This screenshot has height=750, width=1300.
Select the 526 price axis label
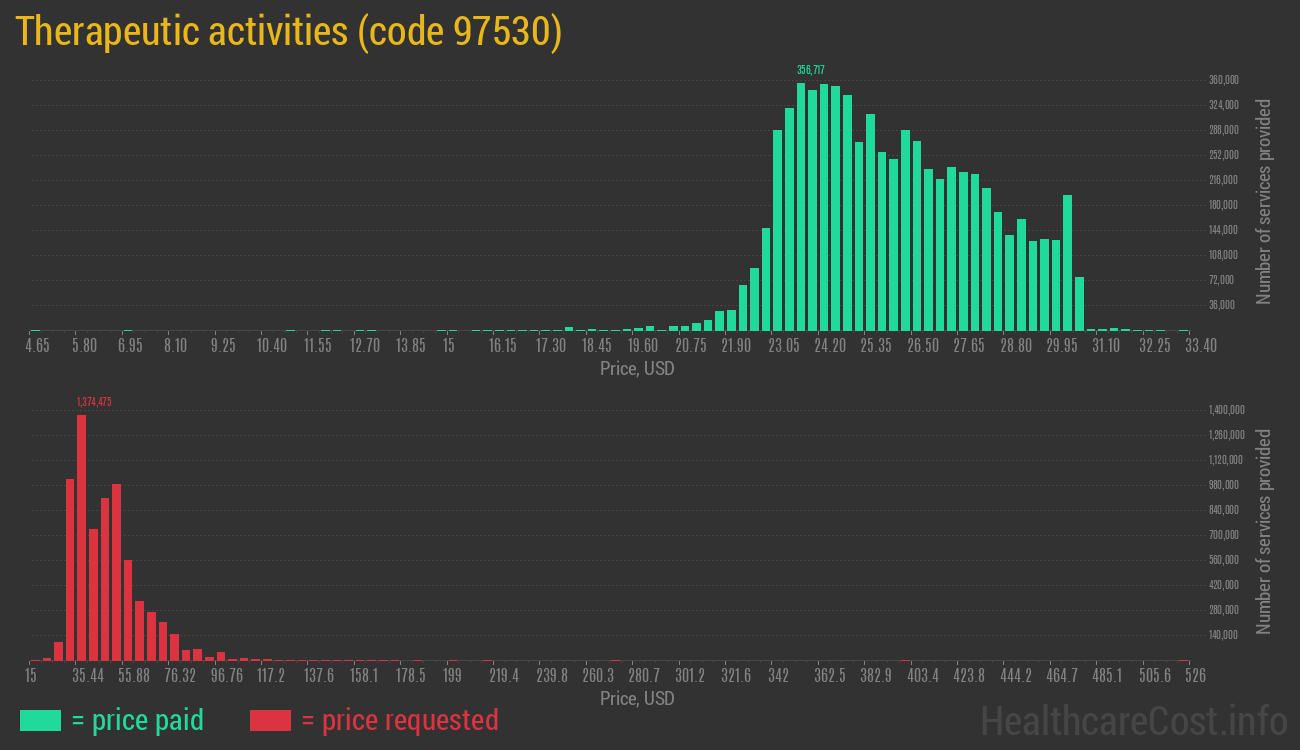coord(1194,676)
